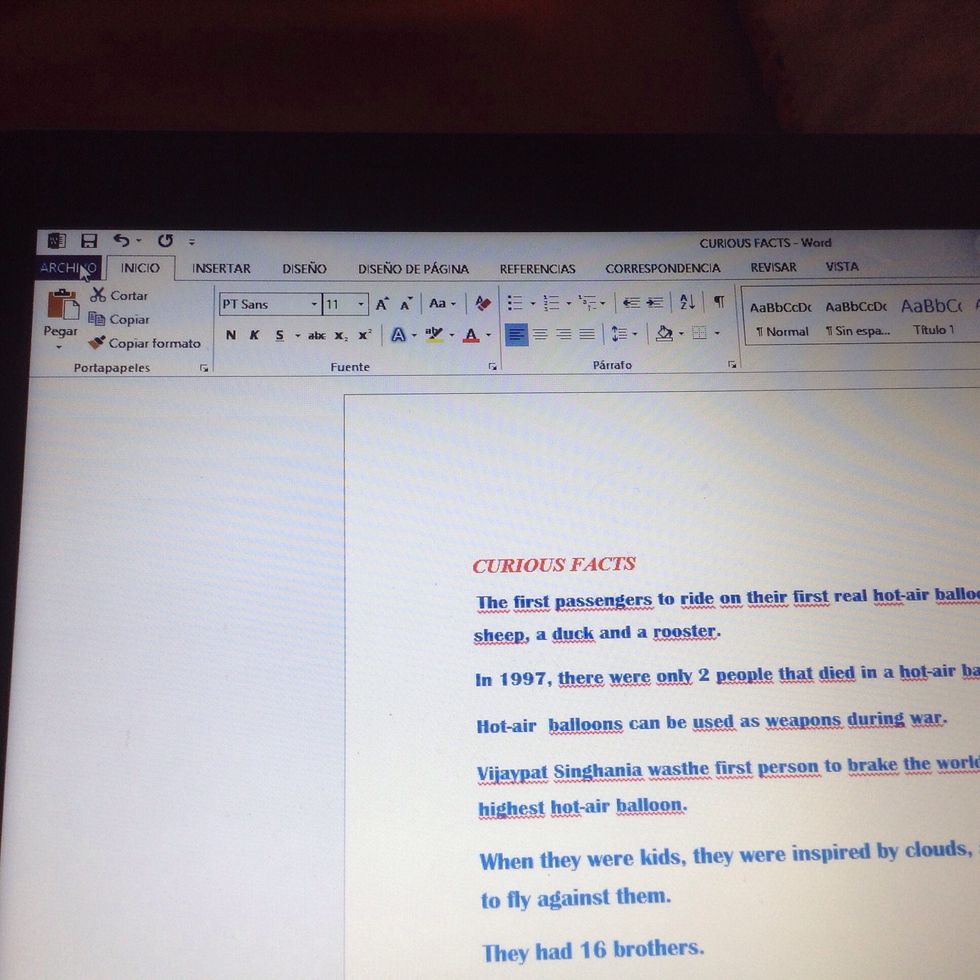Apply the Título 1 style
Viewport: 980px width, 980px height.
(933, 317)
